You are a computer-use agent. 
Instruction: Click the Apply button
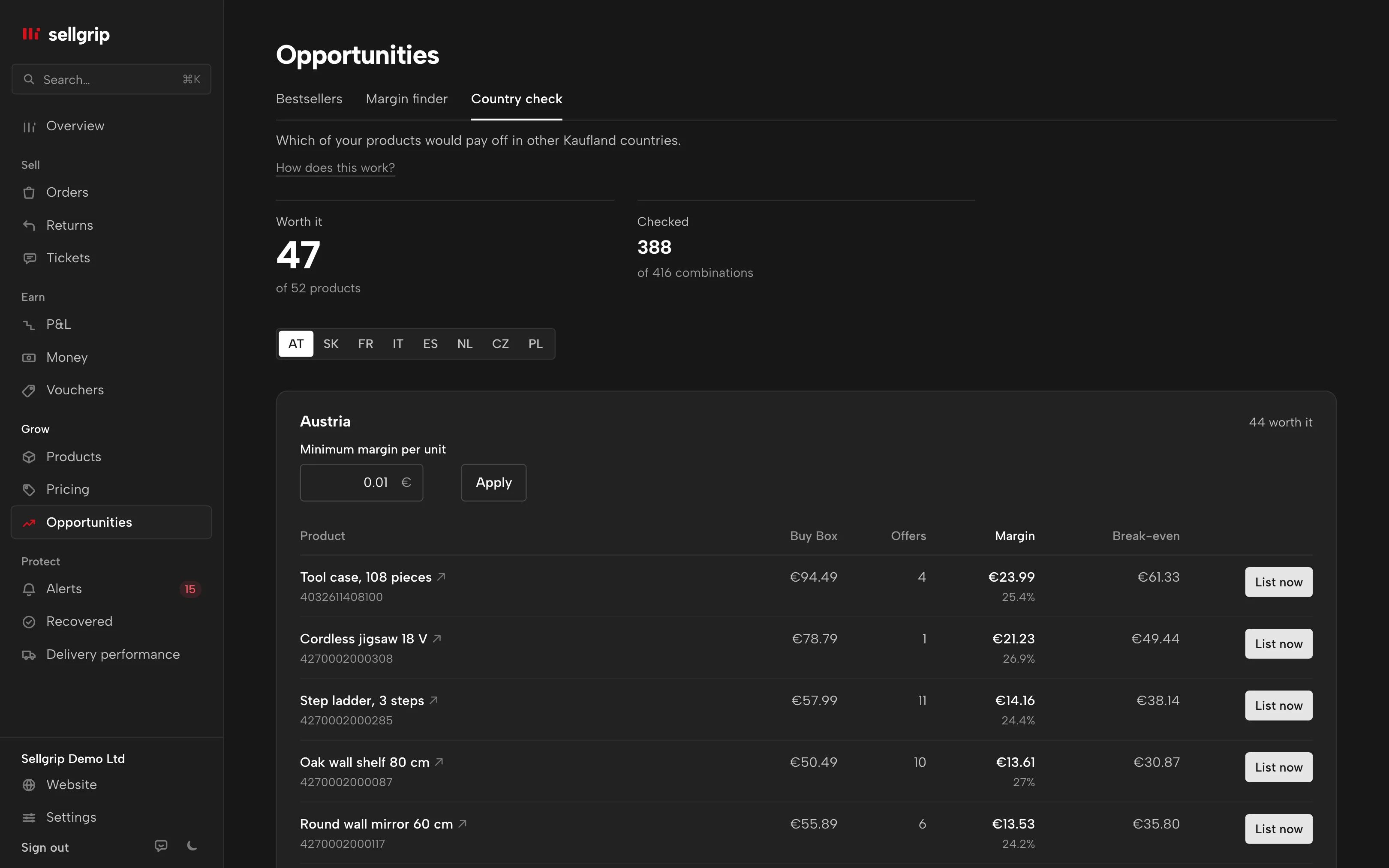(x=493, y=482)
